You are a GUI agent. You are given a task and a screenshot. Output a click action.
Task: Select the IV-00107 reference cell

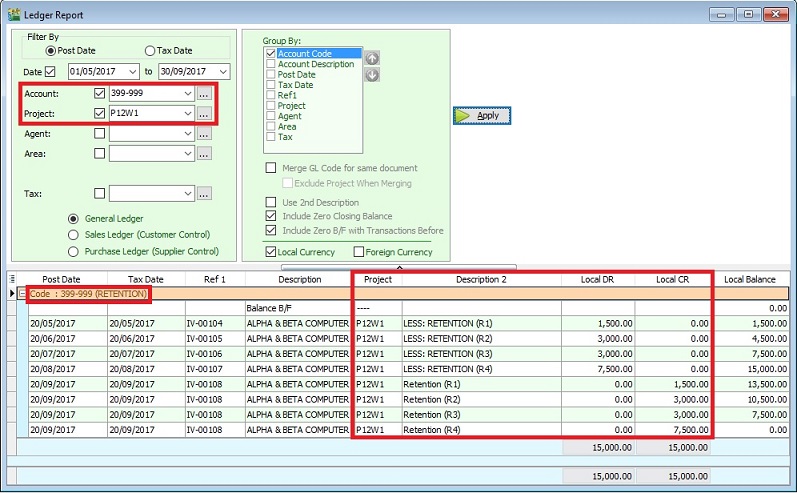pos(215,369)
